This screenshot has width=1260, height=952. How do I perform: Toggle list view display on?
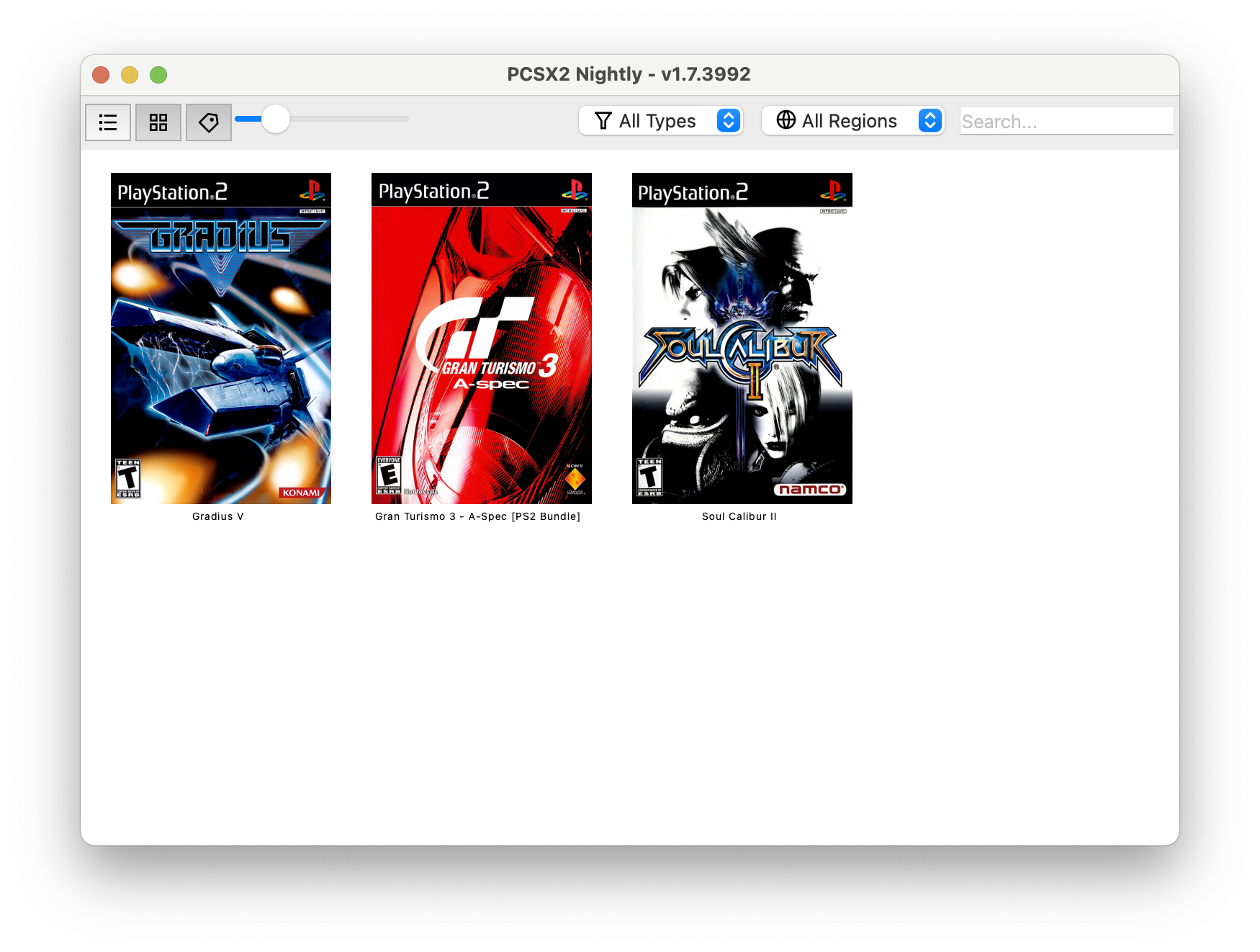107,122
